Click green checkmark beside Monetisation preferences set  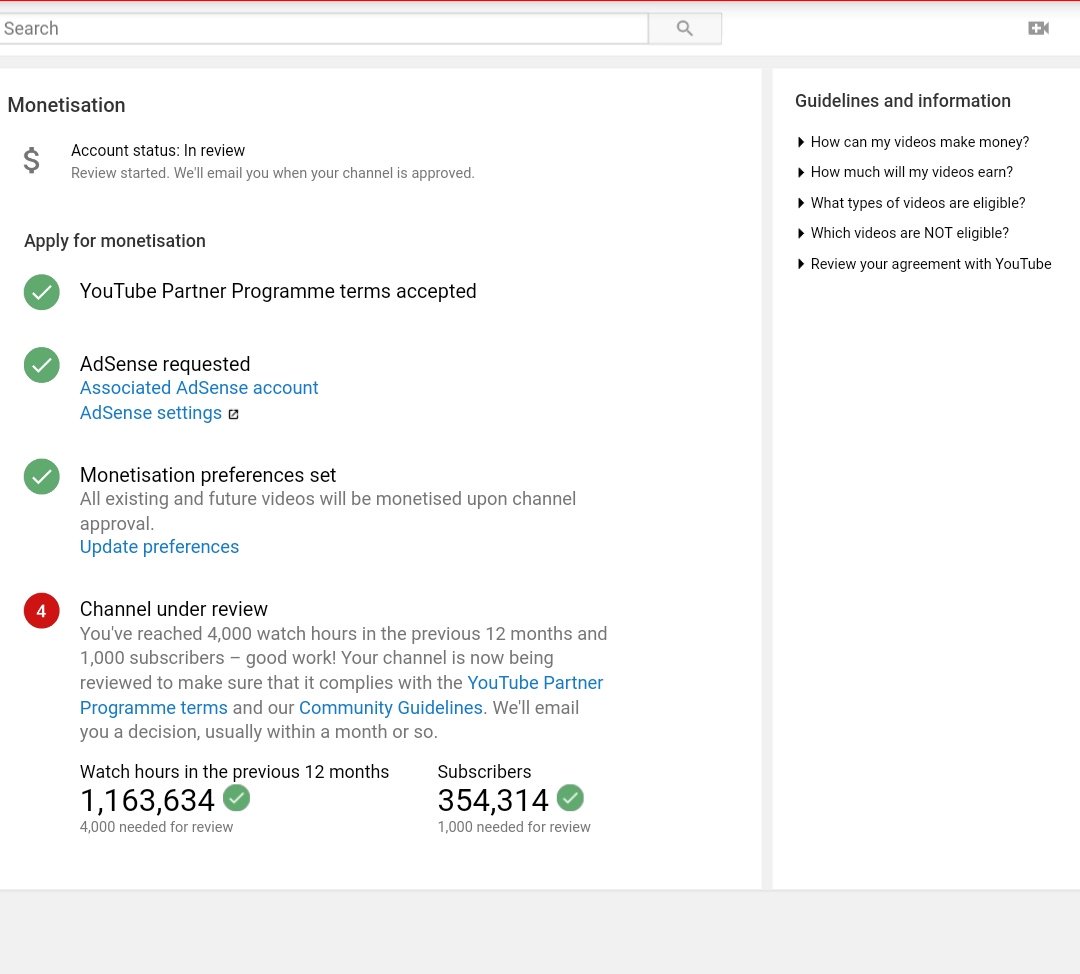(x=42, y=477)
